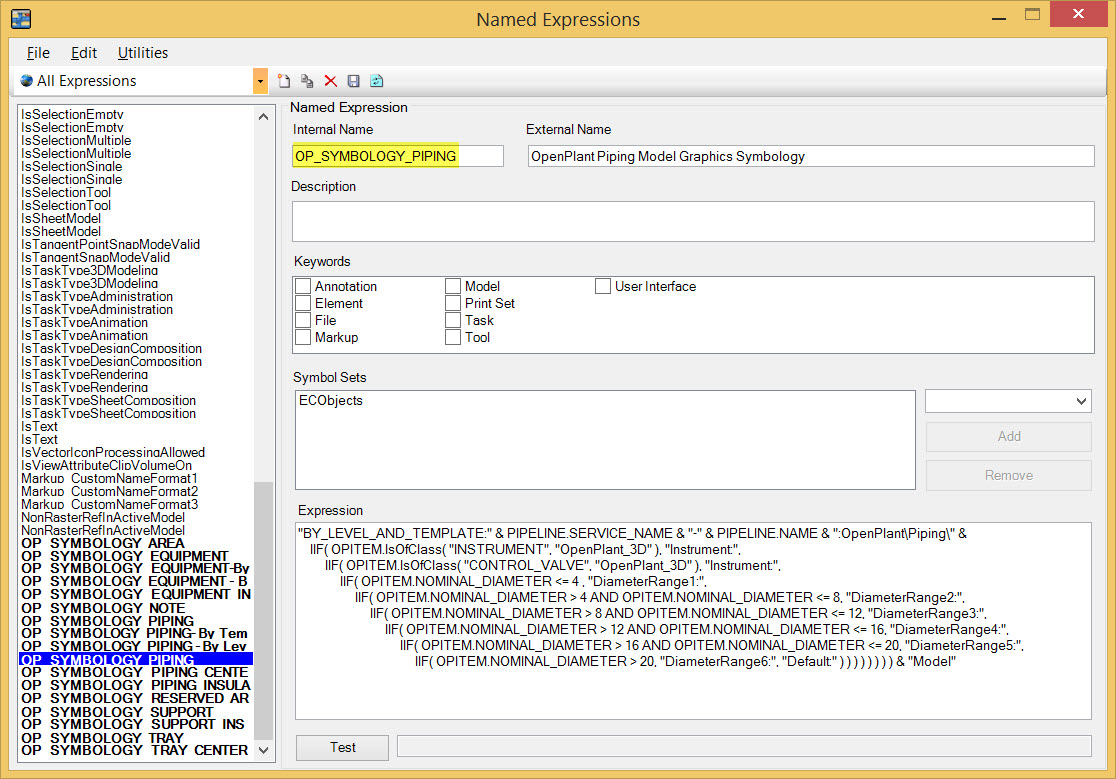Screen dimensions: 1116x779
Task: Open the File menu
Action: coord(38,53)
